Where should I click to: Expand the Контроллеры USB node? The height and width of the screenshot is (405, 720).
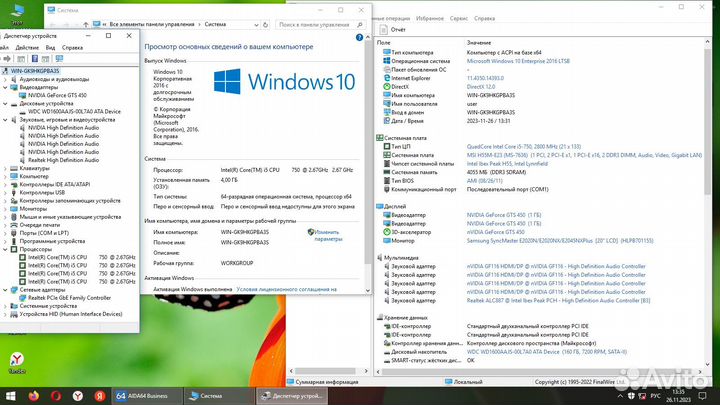[x=6, y=193]
